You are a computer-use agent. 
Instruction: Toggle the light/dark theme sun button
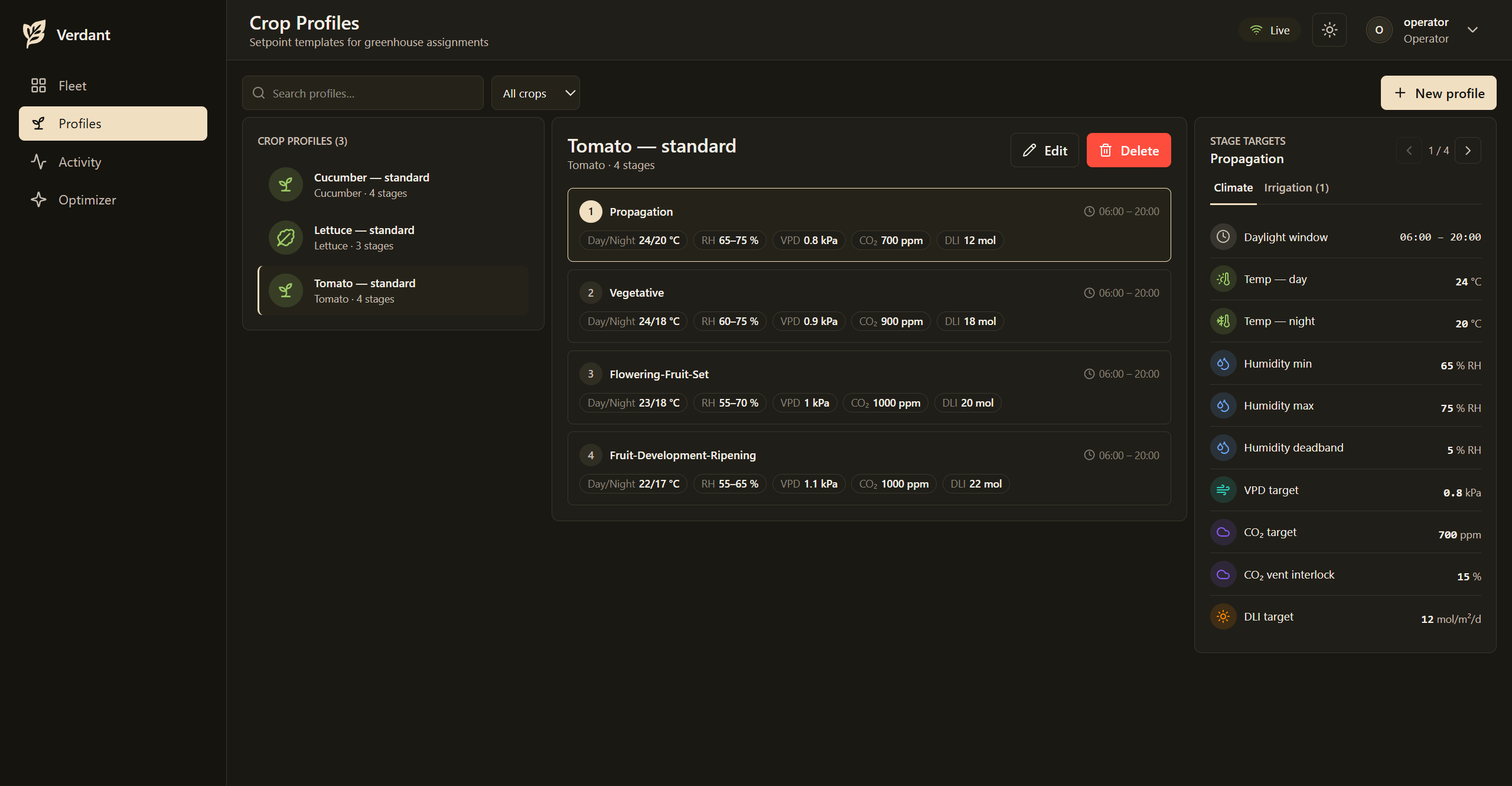(x=1329, y=30)
